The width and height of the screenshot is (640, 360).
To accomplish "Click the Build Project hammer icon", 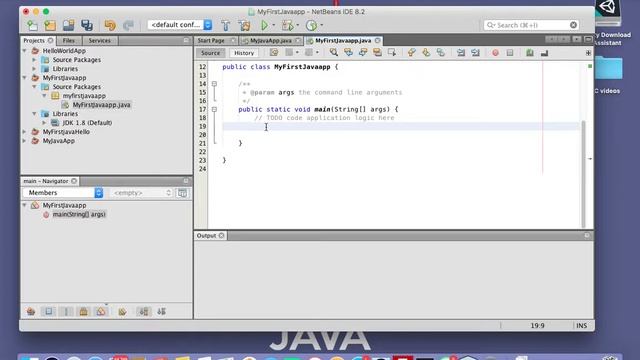I will pos(225,25).
